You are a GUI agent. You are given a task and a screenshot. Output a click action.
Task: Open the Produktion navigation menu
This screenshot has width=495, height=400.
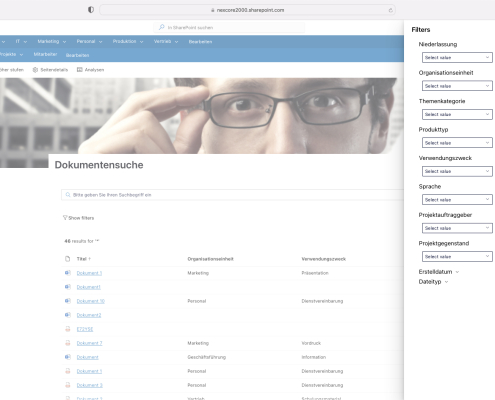tap(128, 41)
